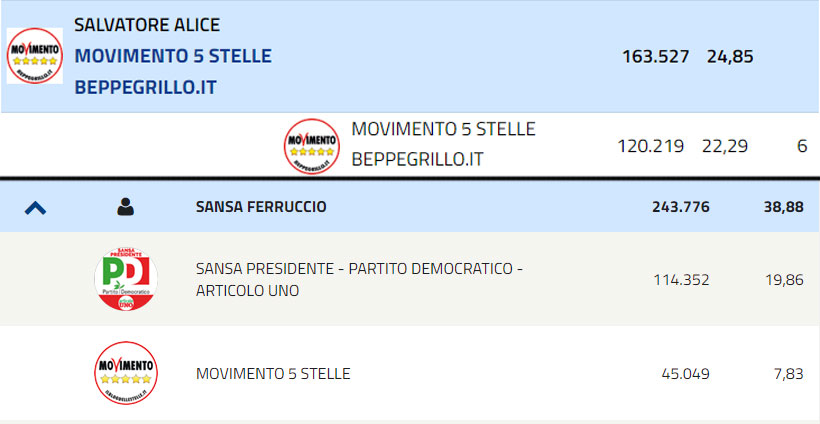Click the Salvatore Alice Movimento logo
Image resolution: width=820 pixels, height=424 pixels.
(35, 56)
